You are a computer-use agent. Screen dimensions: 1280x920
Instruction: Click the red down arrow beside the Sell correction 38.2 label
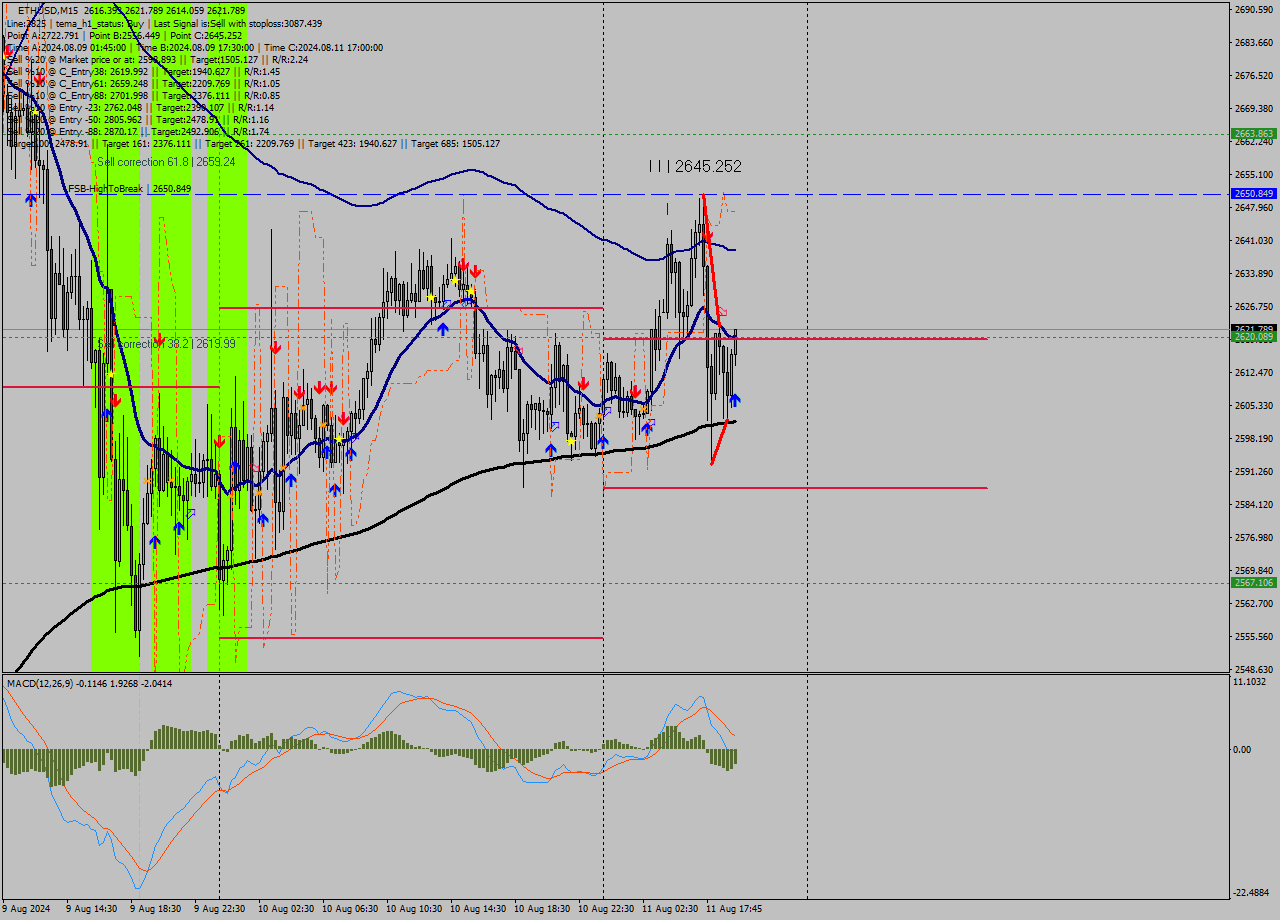coord(158,340)
